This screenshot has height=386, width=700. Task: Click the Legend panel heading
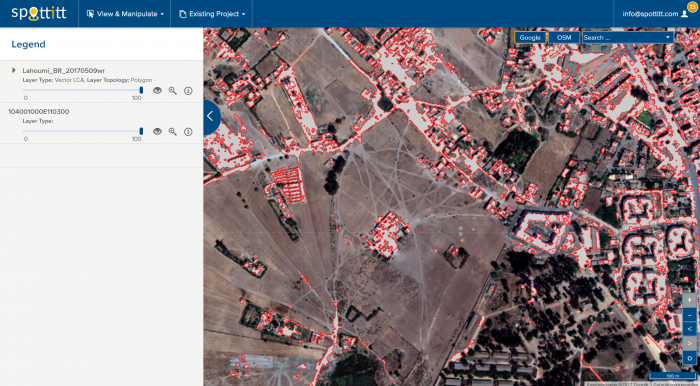click(29, 44)
